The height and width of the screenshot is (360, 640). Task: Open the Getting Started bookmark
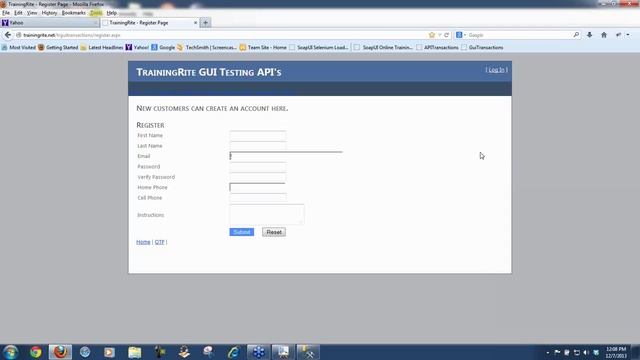pos(58,47)
